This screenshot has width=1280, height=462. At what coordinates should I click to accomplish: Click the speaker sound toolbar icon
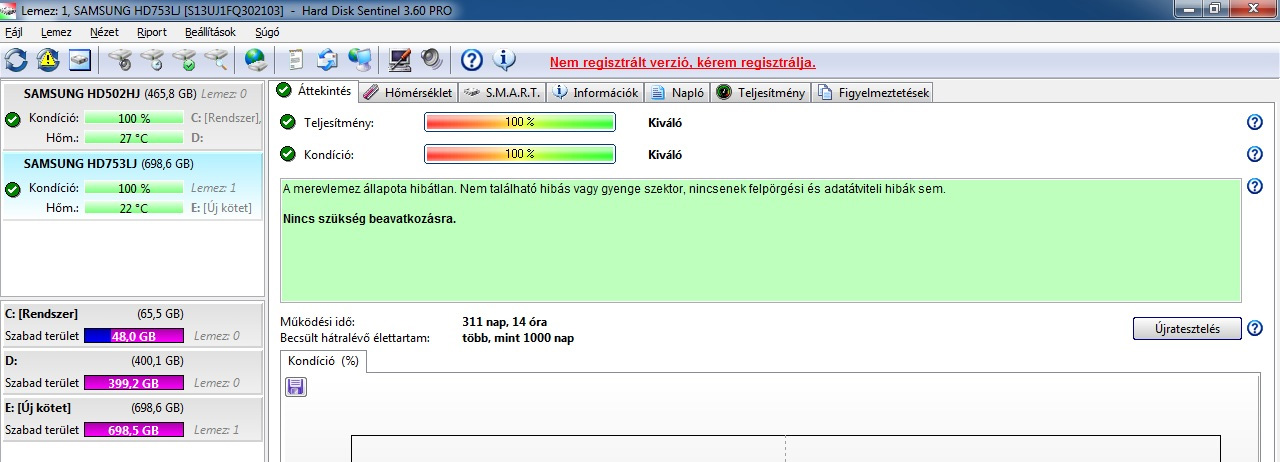tap(431, 60)
